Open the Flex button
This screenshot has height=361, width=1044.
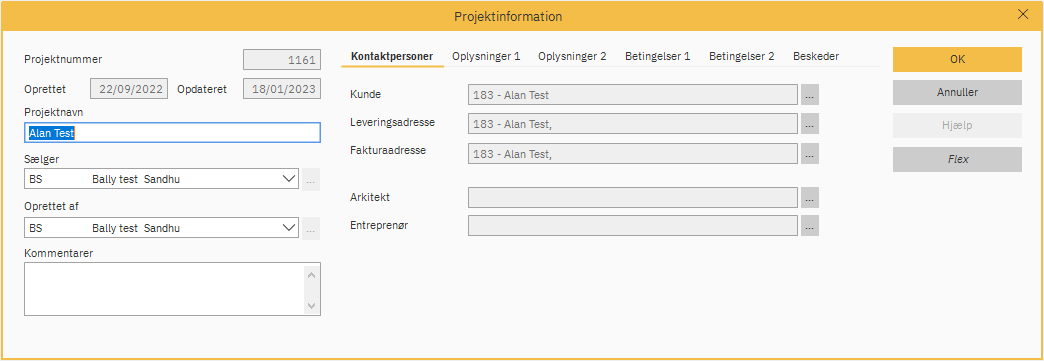pyautogui.click(x=957, y=159)
